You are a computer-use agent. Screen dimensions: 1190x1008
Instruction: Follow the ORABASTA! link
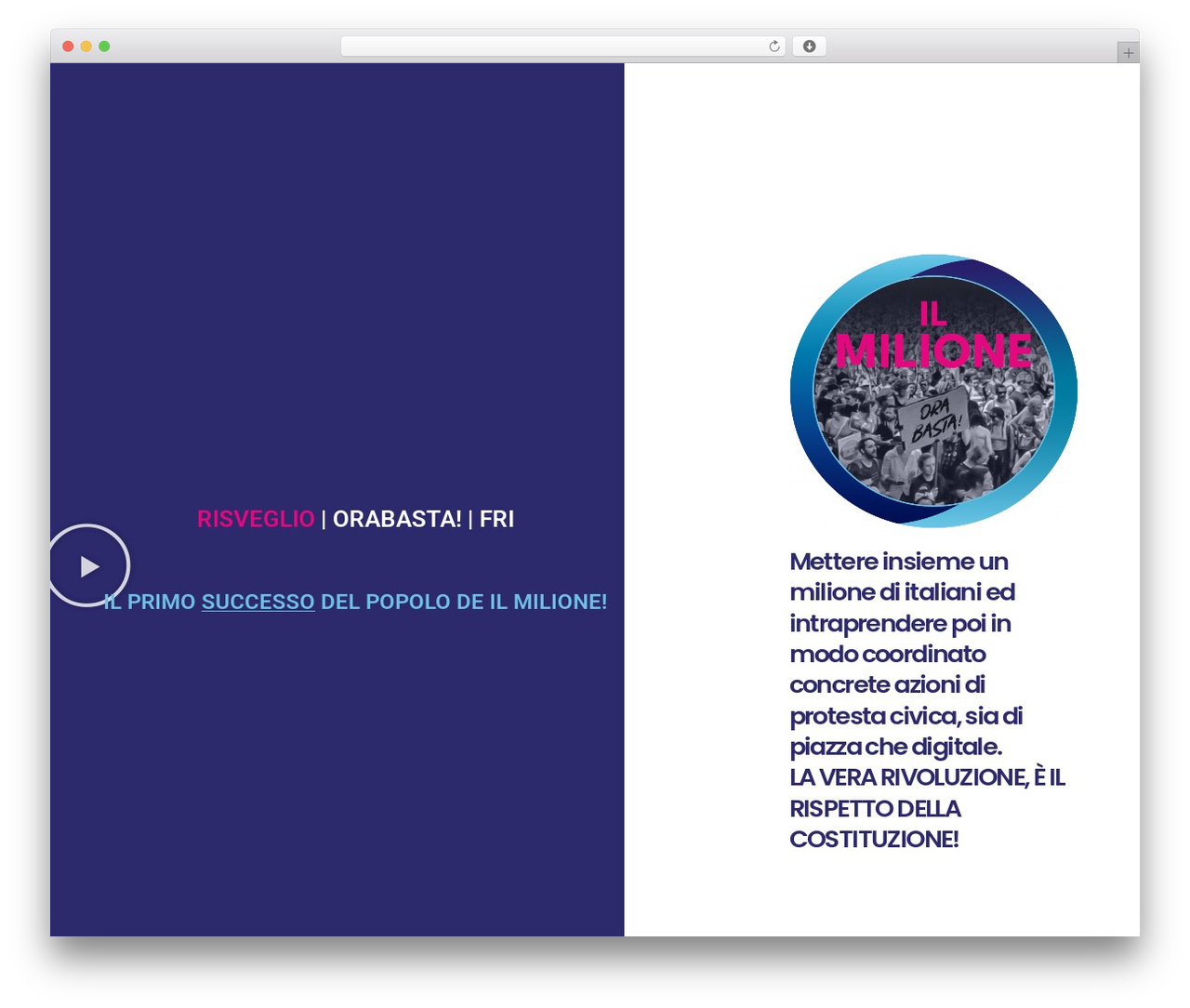point(397,519)
